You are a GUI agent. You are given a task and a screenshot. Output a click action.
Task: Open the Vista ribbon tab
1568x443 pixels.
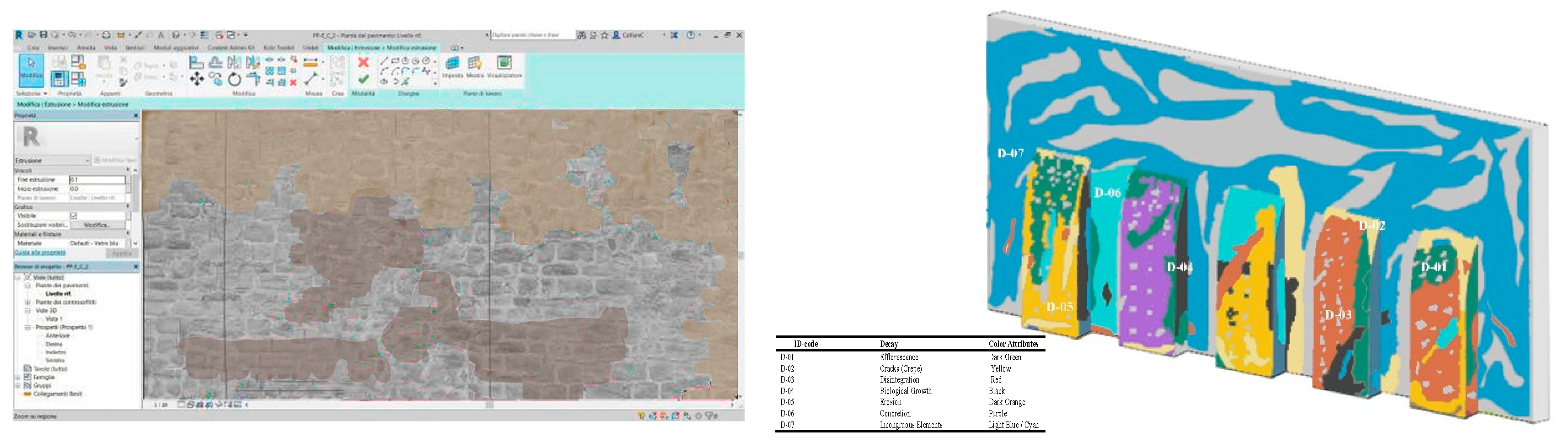tap(110, 48)
